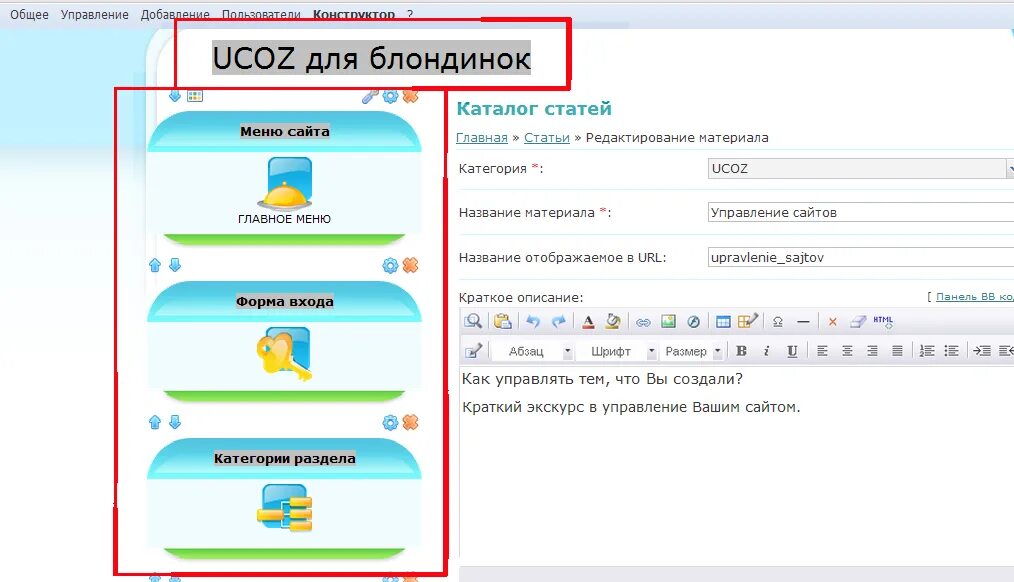The image size is (1014, 582).
Task: Move the Форма входа block up
Action: point(155,265)
